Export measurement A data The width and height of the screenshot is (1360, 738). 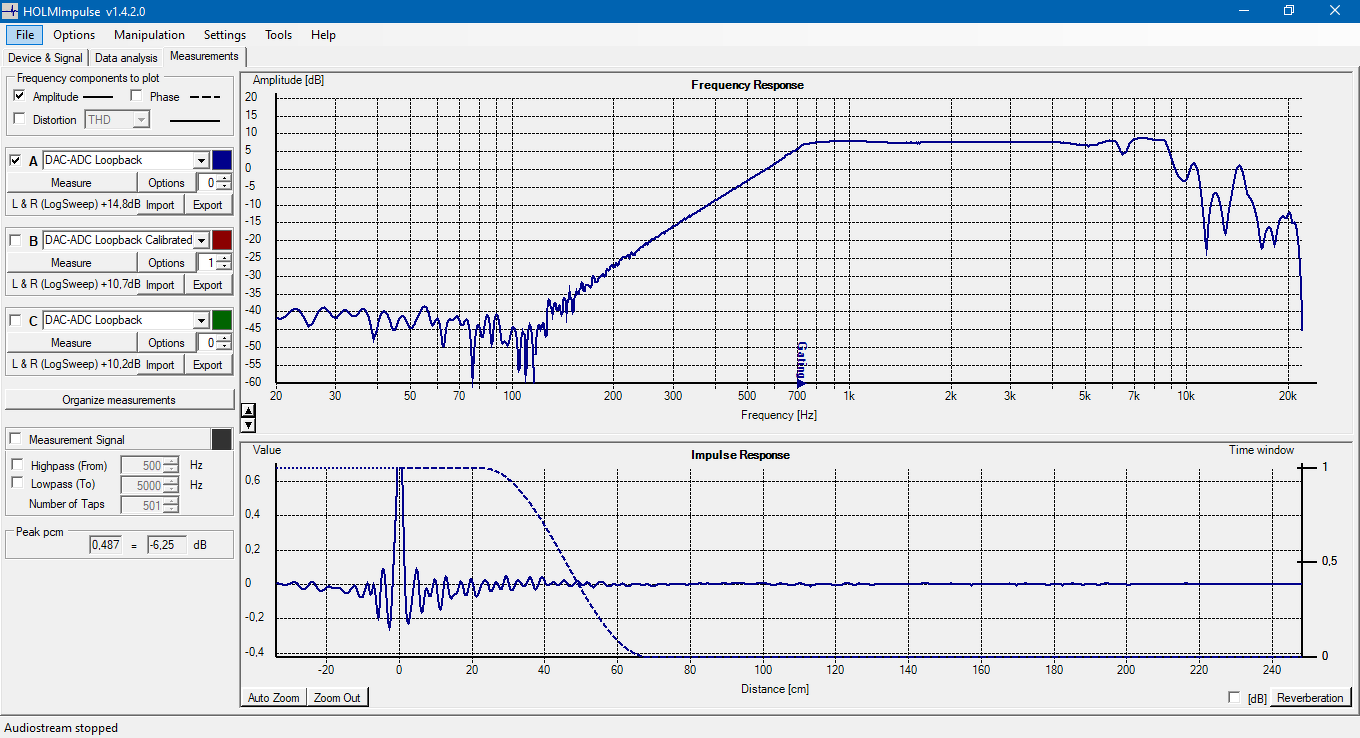tap(208, 205)
